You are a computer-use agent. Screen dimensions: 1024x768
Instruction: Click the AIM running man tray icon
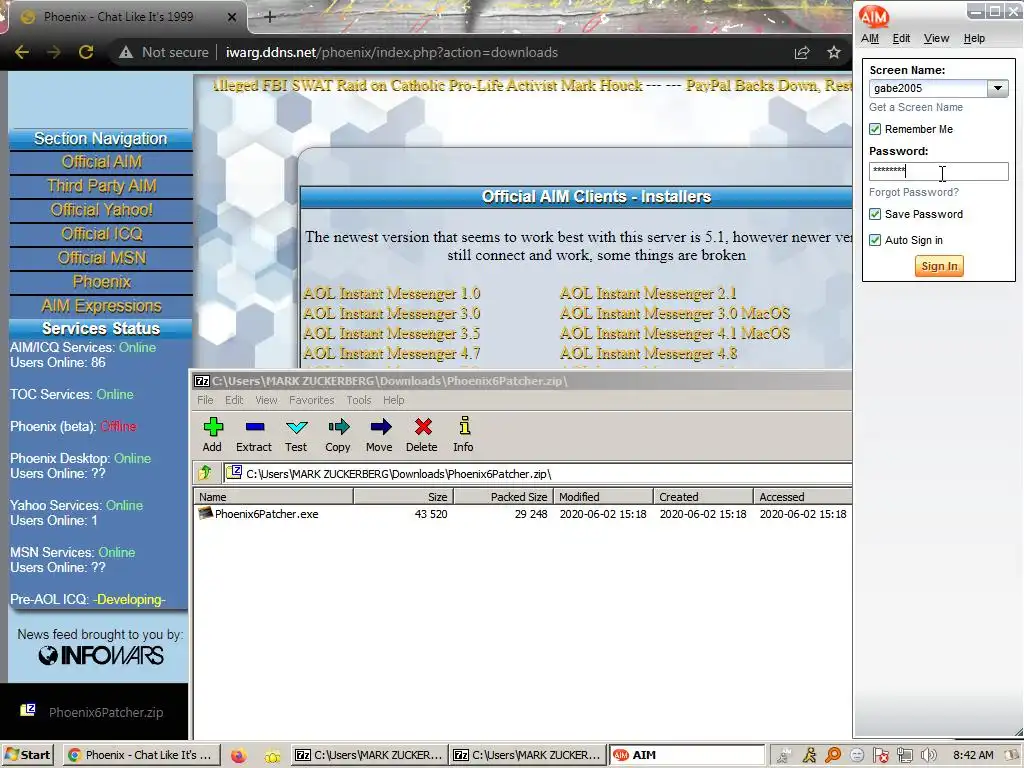click(x=808, y=755)
